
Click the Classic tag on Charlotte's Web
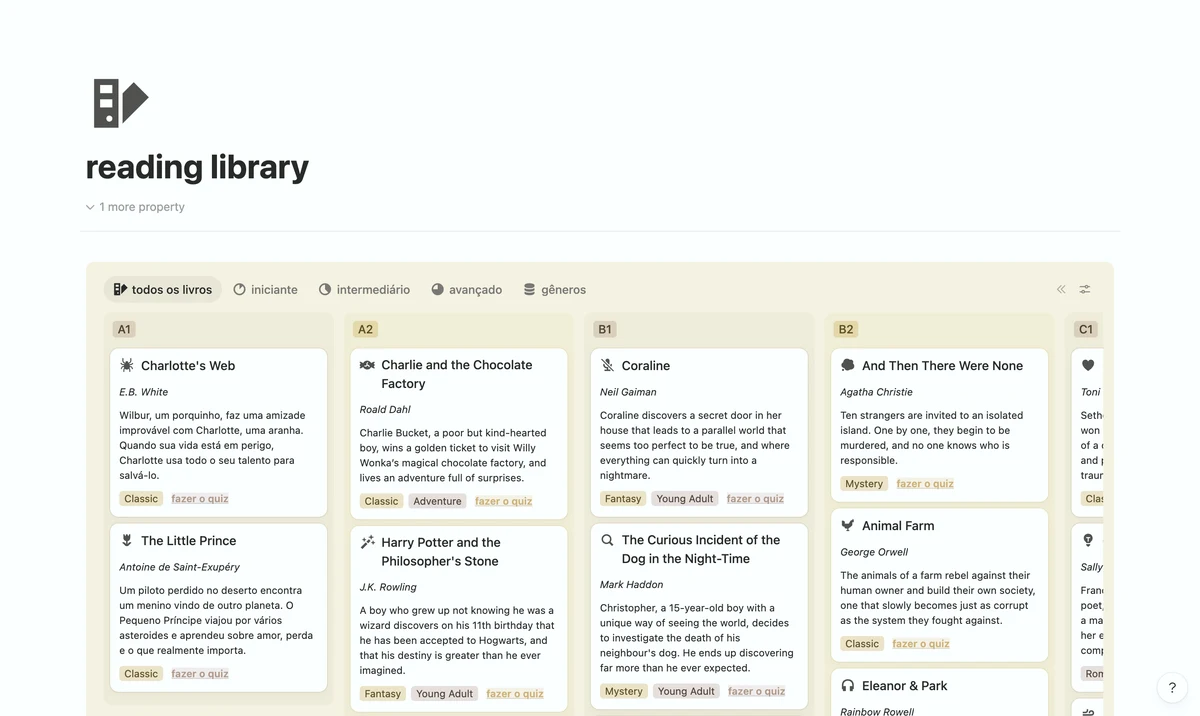(141, 499)
